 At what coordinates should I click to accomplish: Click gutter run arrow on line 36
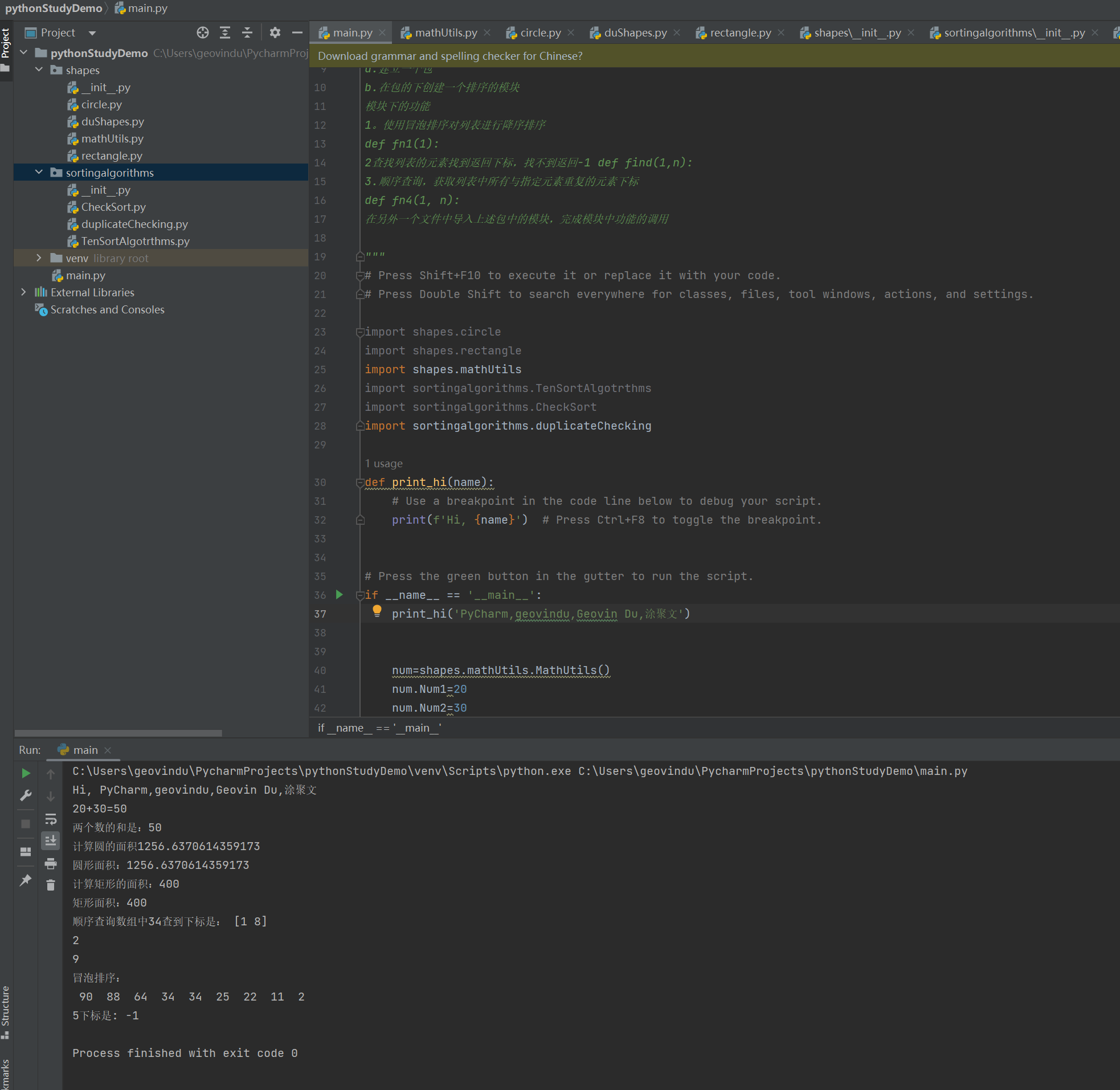point(339,594)
